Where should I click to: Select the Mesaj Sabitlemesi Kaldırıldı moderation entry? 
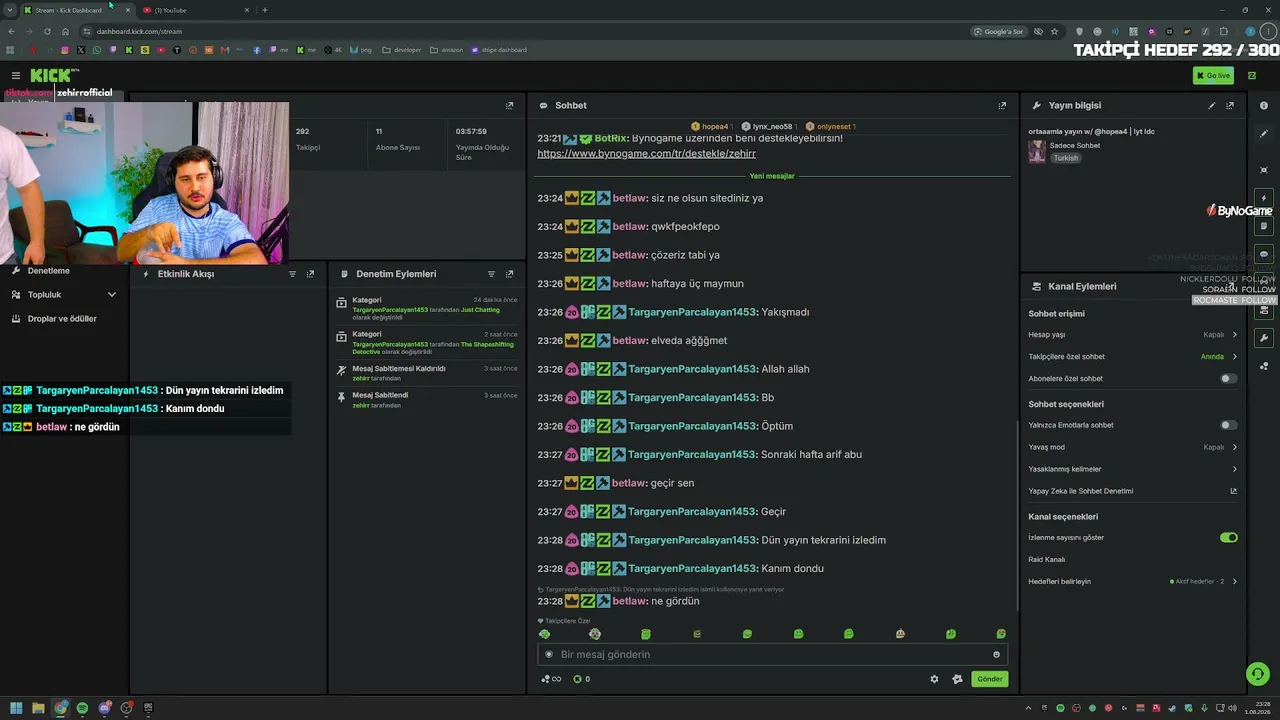tap(427, 373)
